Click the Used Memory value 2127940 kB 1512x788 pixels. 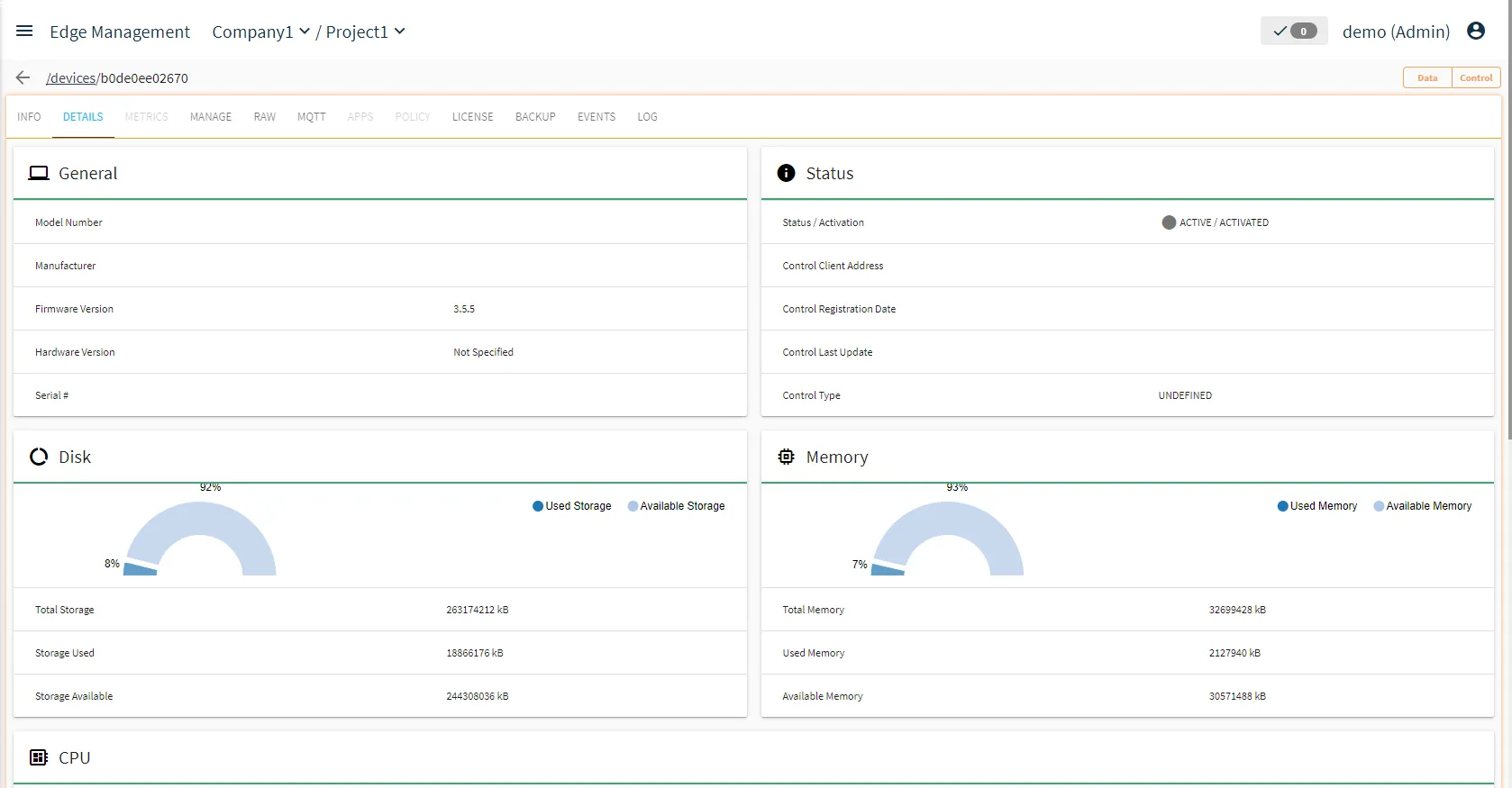pos(1234,653)
